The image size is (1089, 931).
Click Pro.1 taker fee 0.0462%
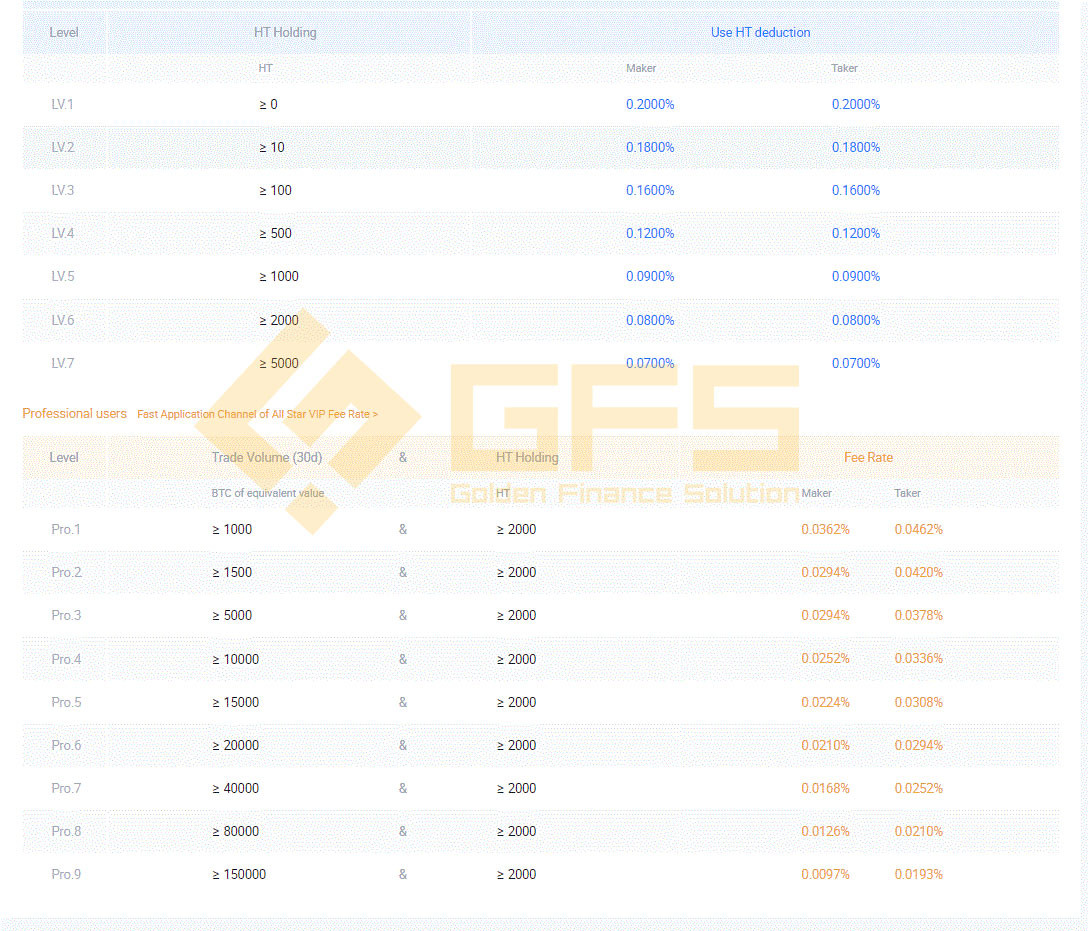coord(918,529)
